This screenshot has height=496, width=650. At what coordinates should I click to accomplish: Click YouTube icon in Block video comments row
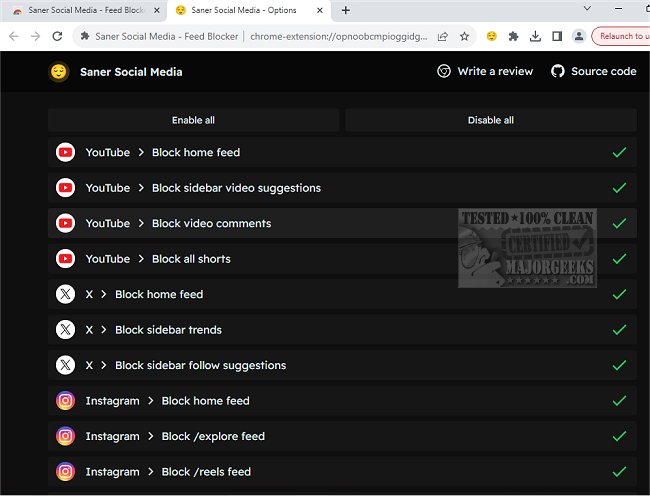pyautogui.click(x=65, y=223)
